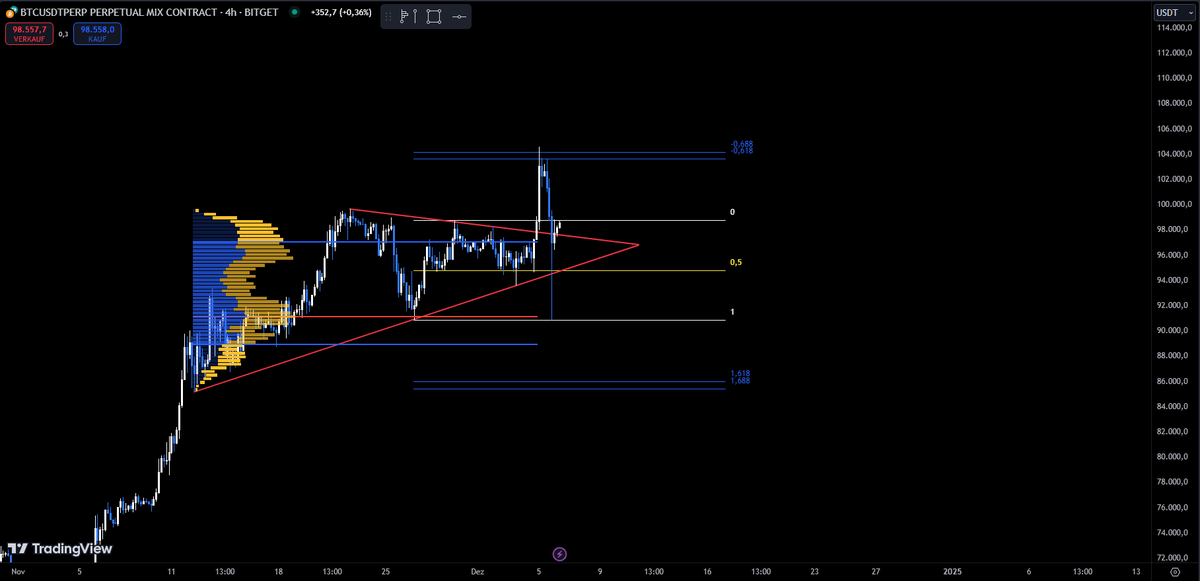
Task: Click the -0.688 Fibonacci extension label
Action: 741,144
